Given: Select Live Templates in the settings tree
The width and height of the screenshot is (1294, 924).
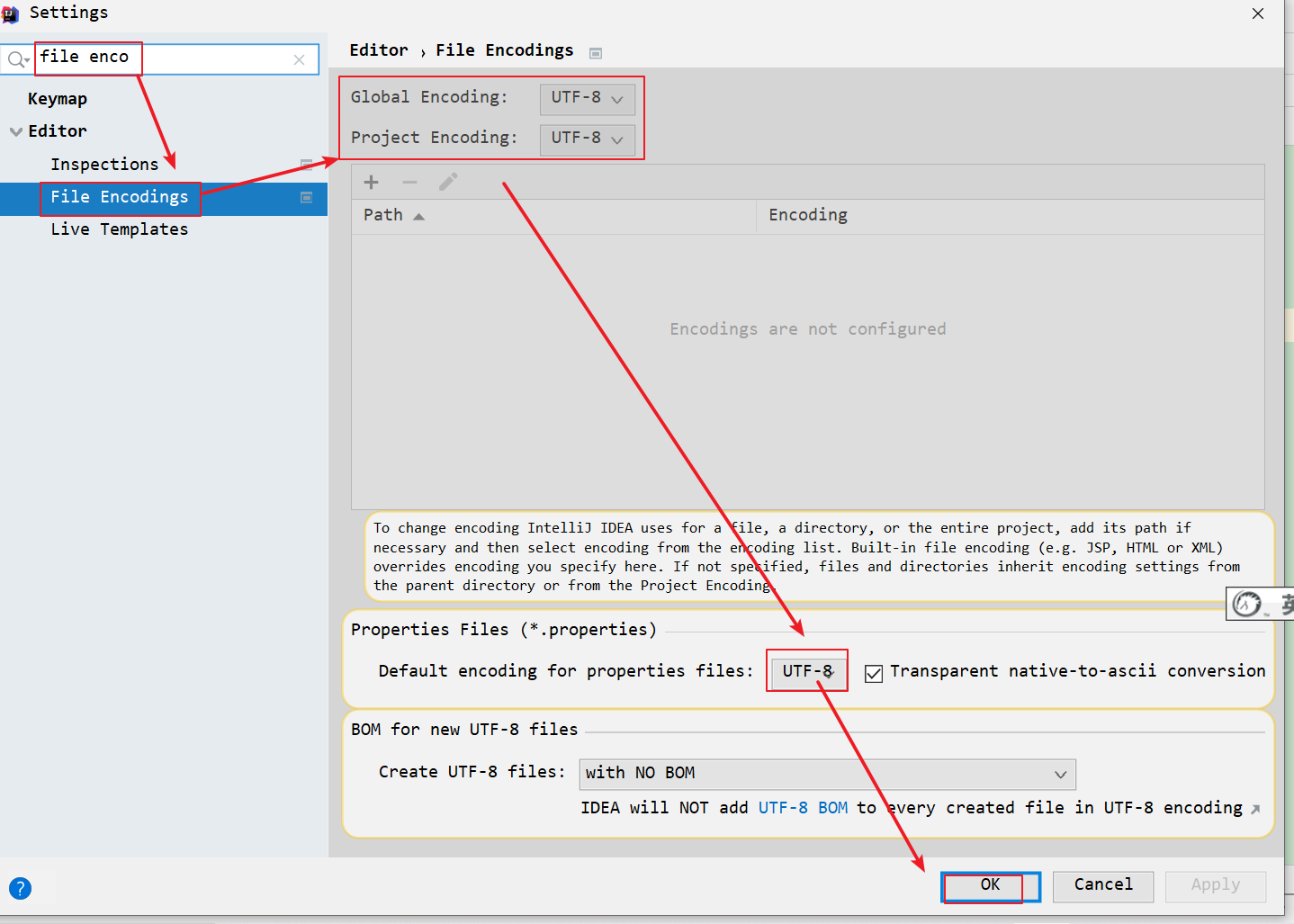Looking at the screenshot, I should 119,229.
